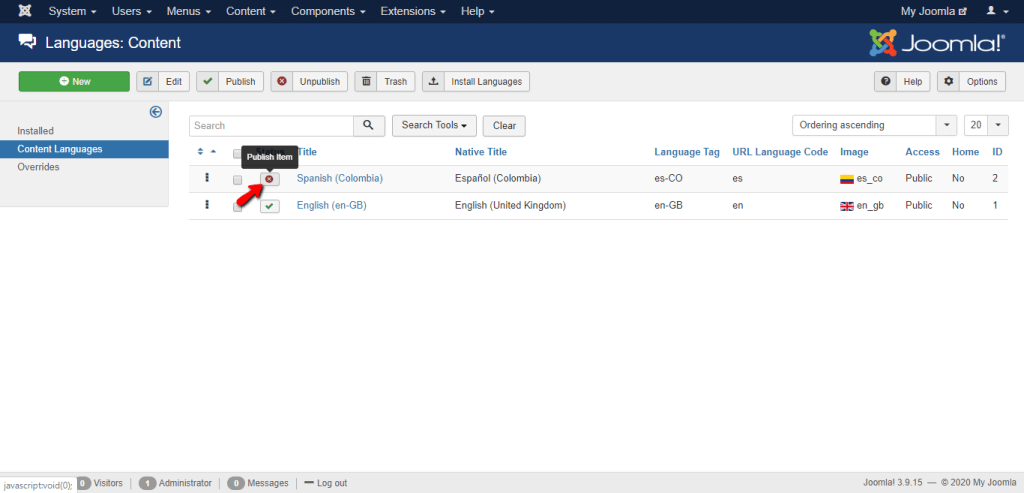Viewport: 1024px width, 493px height.
Task: Click the ordering sort arrows column header
Action: coord(207,152)
